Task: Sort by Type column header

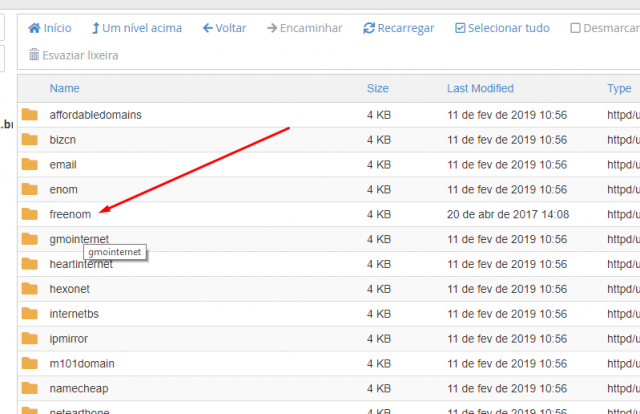Action: [619, 88]
